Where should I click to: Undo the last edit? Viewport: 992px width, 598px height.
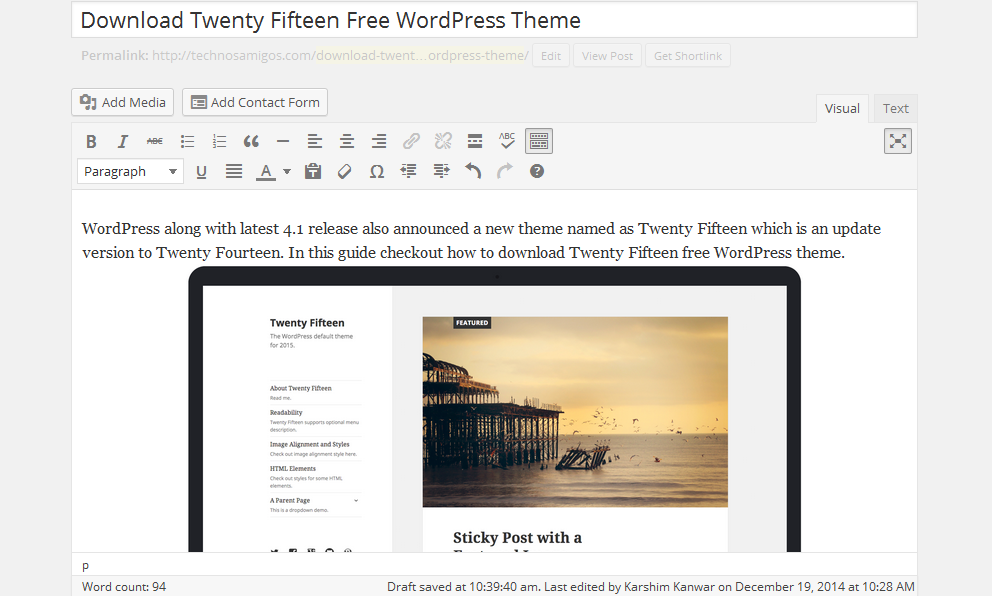pos(473,171)
